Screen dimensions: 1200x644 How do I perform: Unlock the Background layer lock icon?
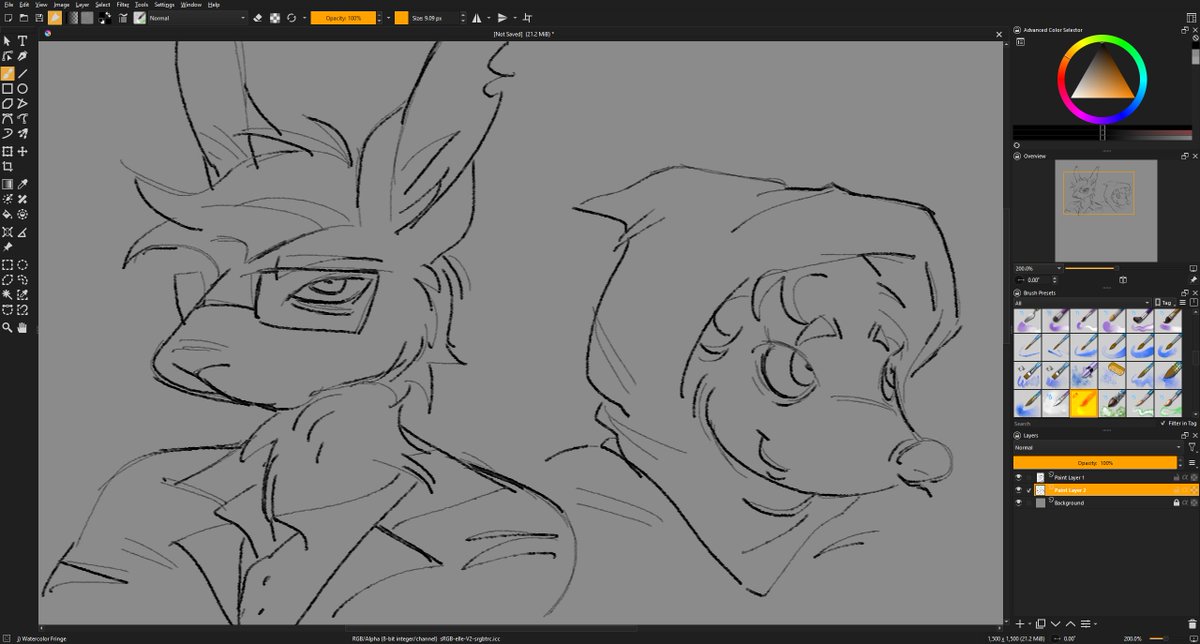click(1176, 503)
